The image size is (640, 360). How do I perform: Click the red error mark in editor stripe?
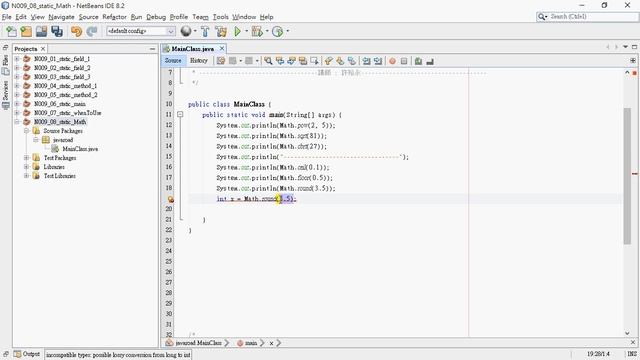635,174
